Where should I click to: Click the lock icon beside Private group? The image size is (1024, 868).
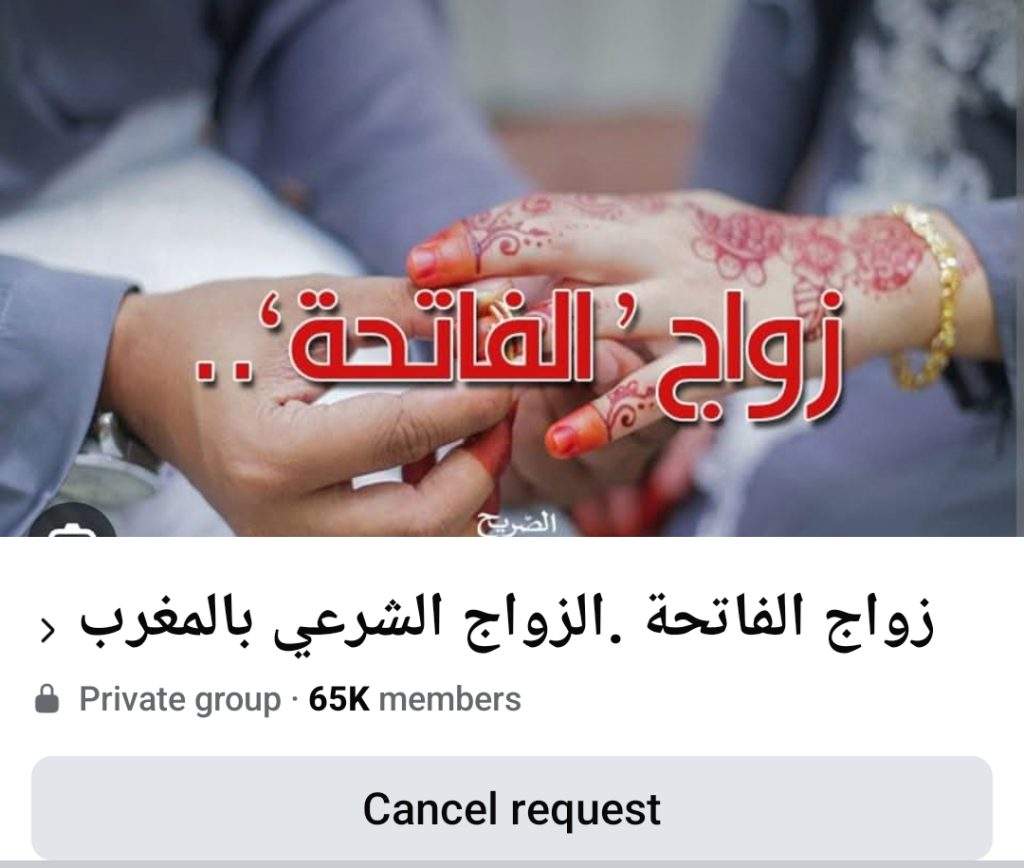[x=47, y=699]
